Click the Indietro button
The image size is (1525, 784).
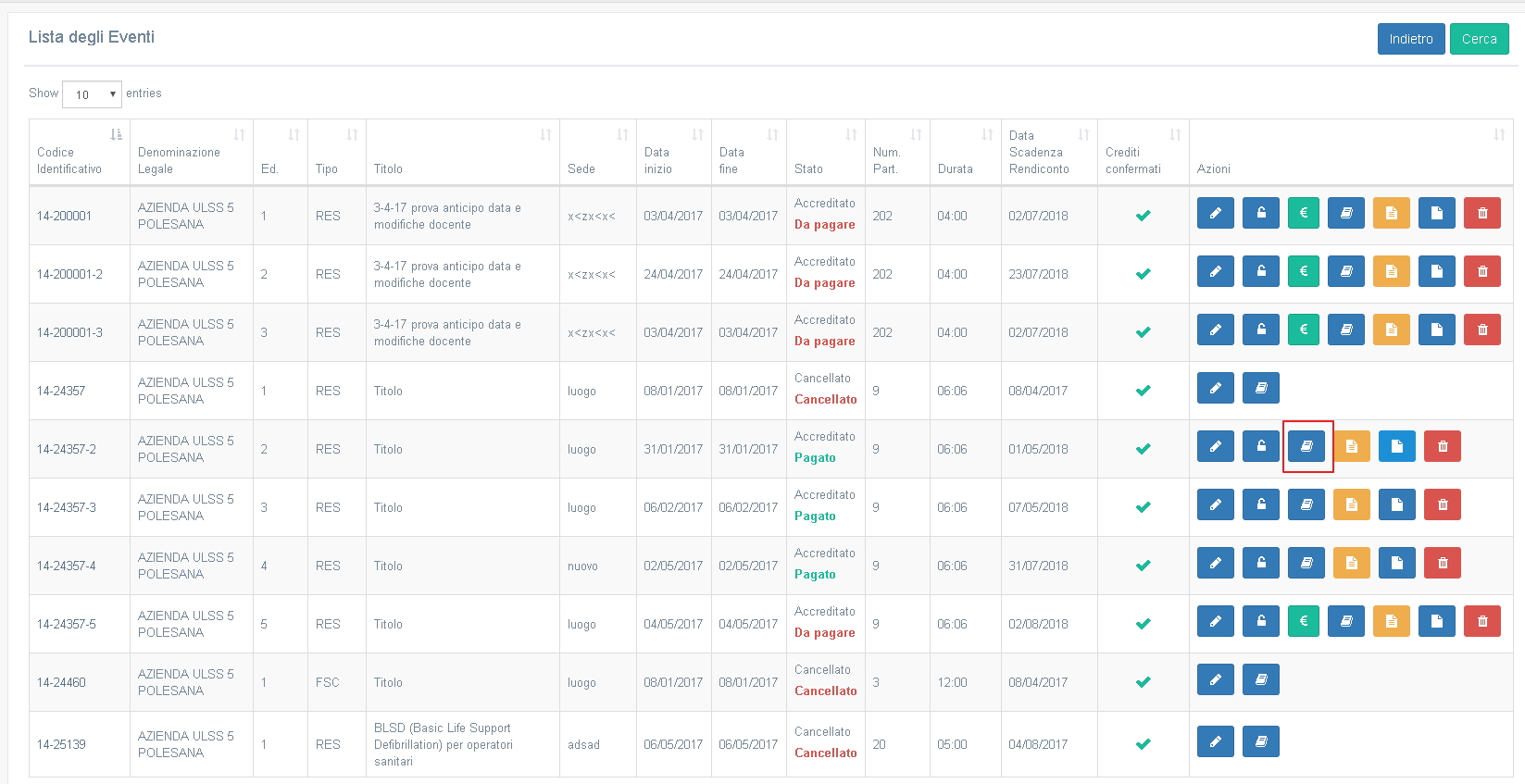[1410, 39]
